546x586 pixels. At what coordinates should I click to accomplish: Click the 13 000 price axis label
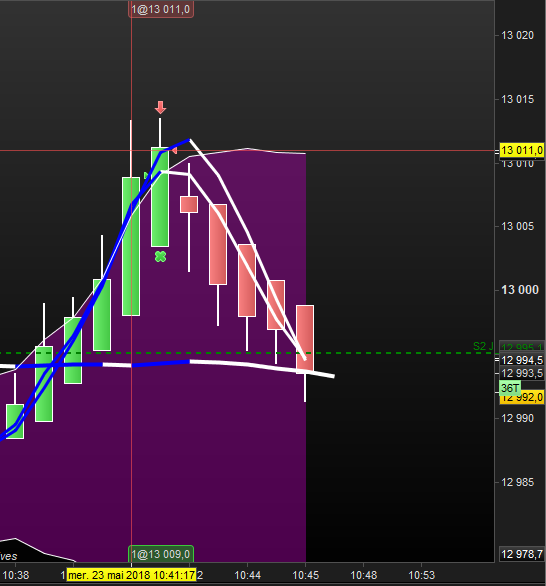pyautogui.click(x=520, y=290)
